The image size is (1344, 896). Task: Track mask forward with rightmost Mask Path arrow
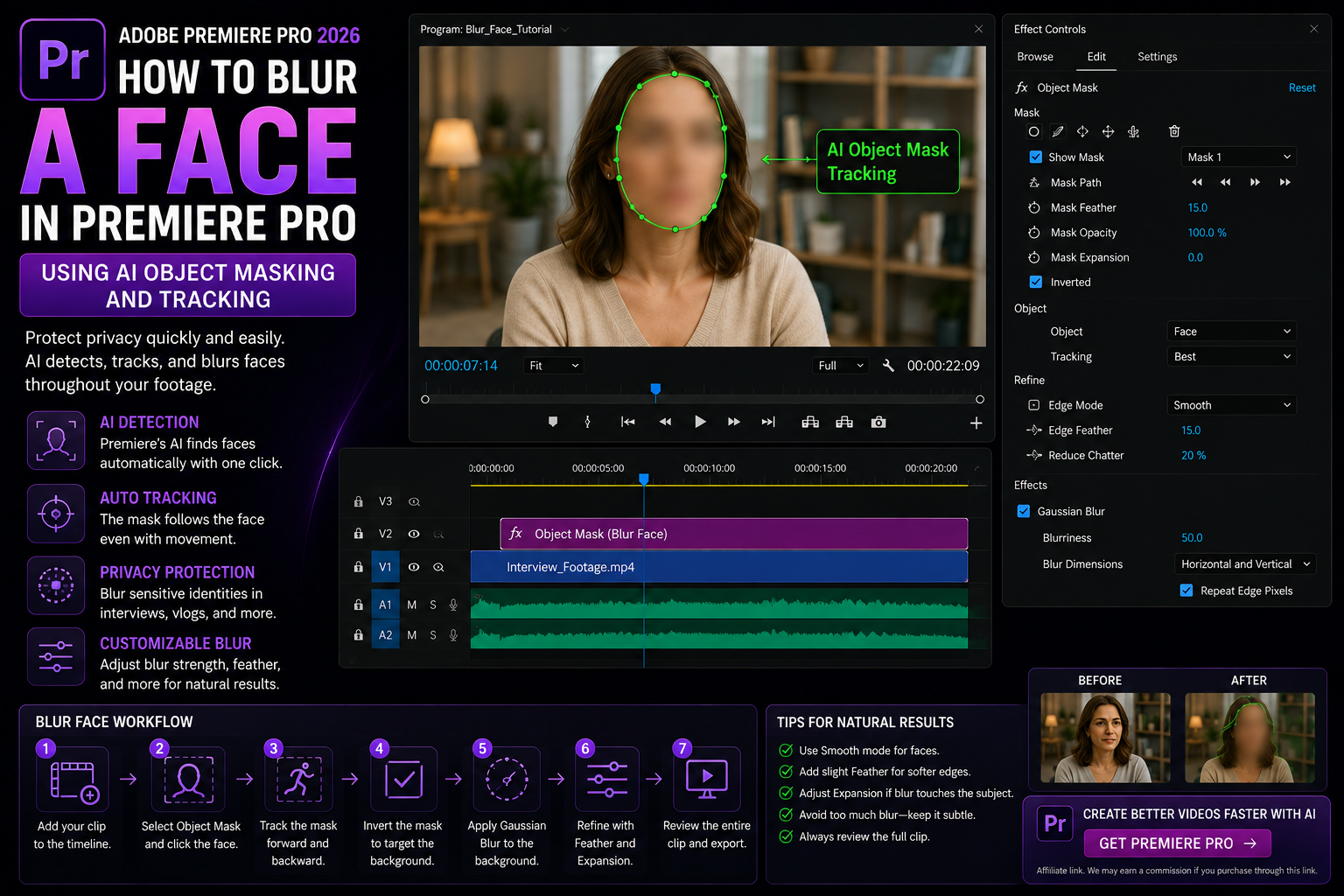pos(1284,182)
